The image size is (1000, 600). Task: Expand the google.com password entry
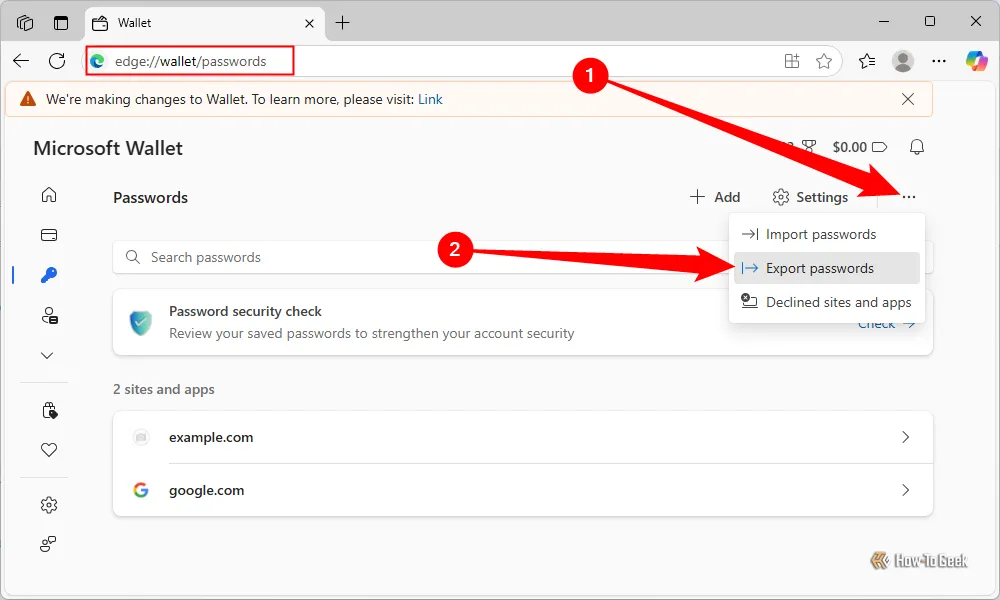pos(522,490)
